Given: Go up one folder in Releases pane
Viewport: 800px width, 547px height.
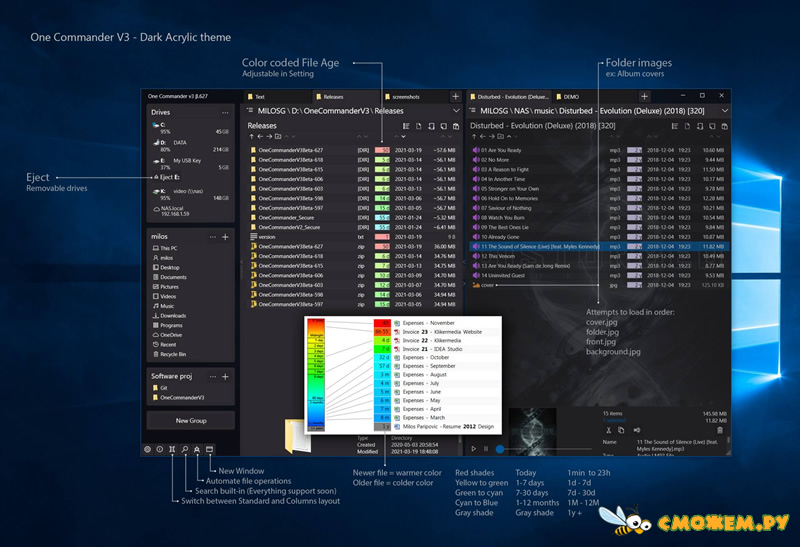Looking at the screenshot, I should [252, 136].
